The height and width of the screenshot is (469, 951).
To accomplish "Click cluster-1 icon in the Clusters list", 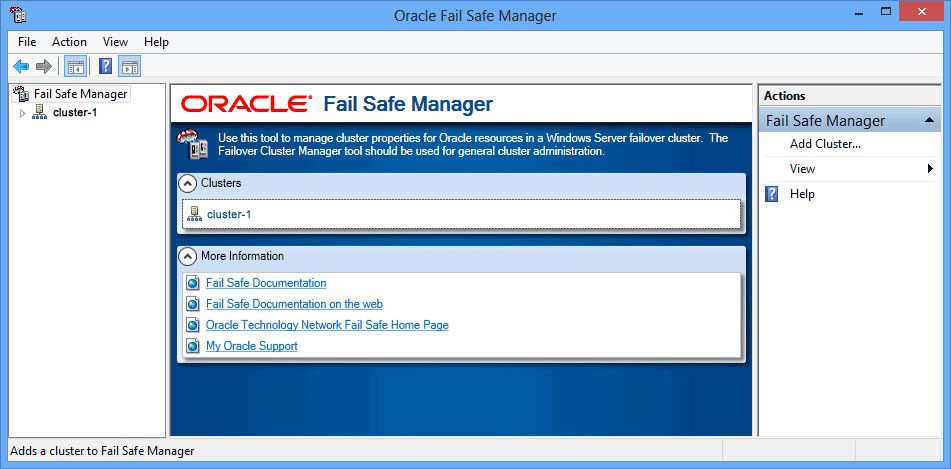I will click(194, 214).
